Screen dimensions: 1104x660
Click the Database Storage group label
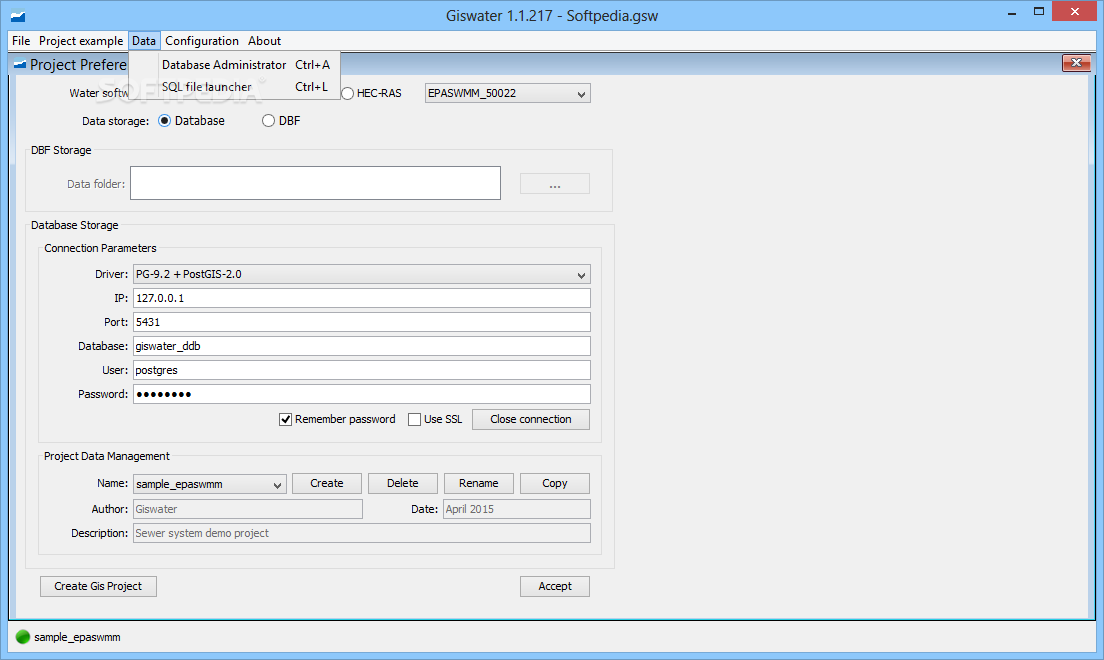click(75, 225)
